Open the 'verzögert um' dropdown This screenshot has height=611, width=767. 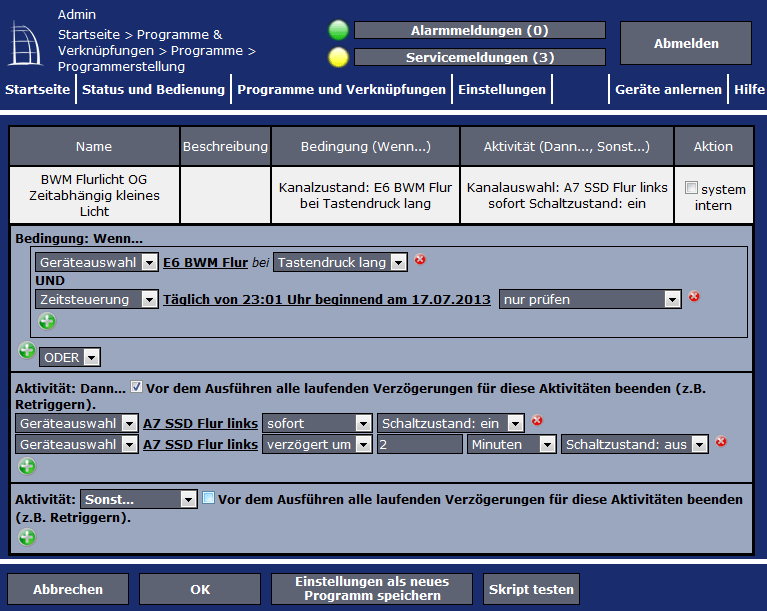click(x=317, y=444)
